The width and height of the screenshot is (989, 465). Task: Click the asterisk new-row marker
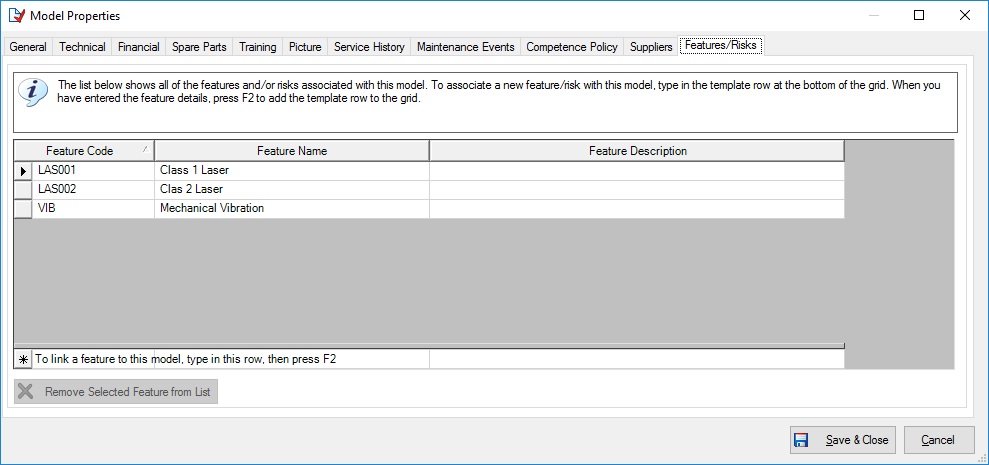(23, 358)
